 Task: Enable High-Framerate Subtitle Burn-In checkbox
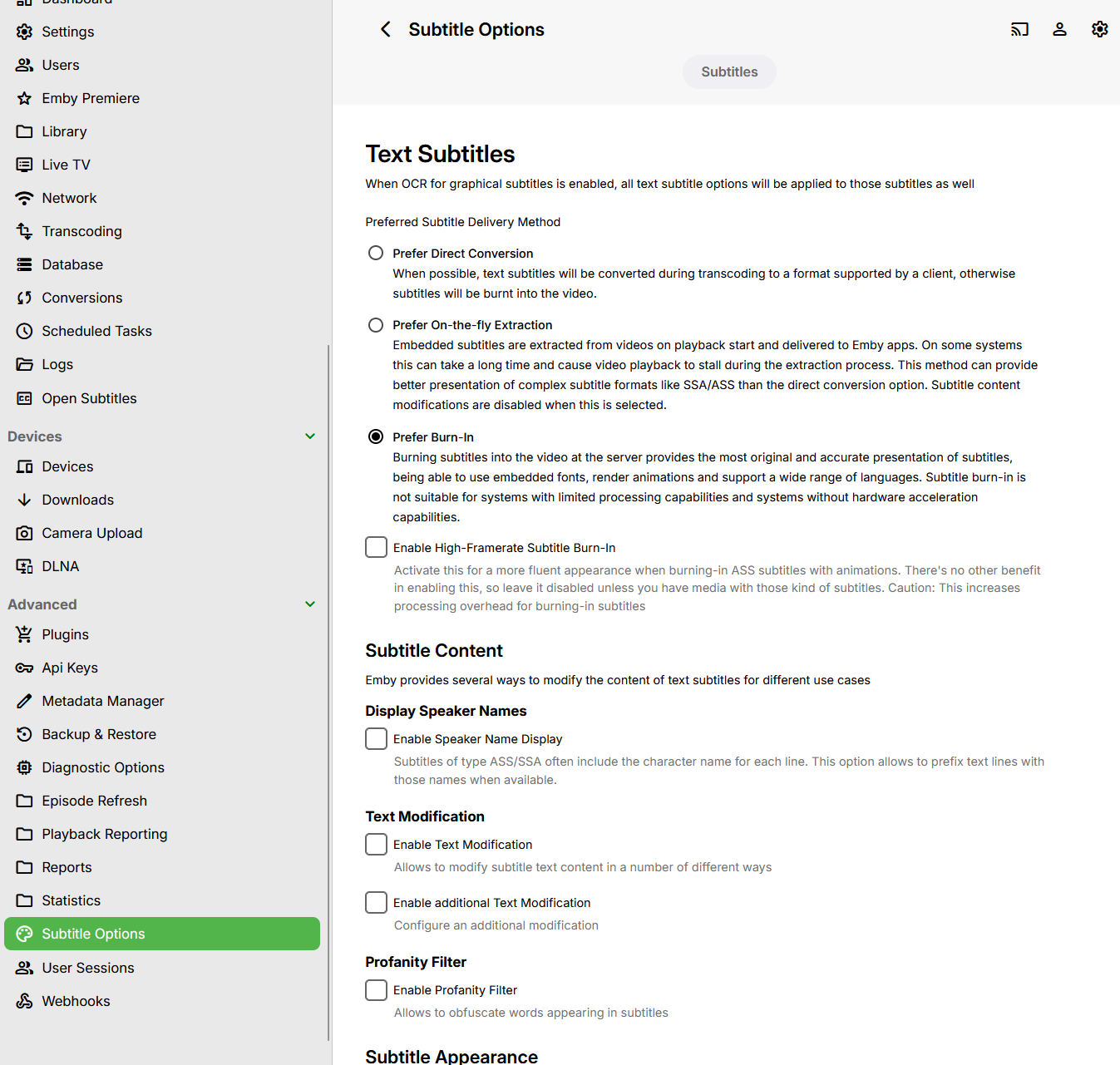pyautogui.click(x=376, y=547)
